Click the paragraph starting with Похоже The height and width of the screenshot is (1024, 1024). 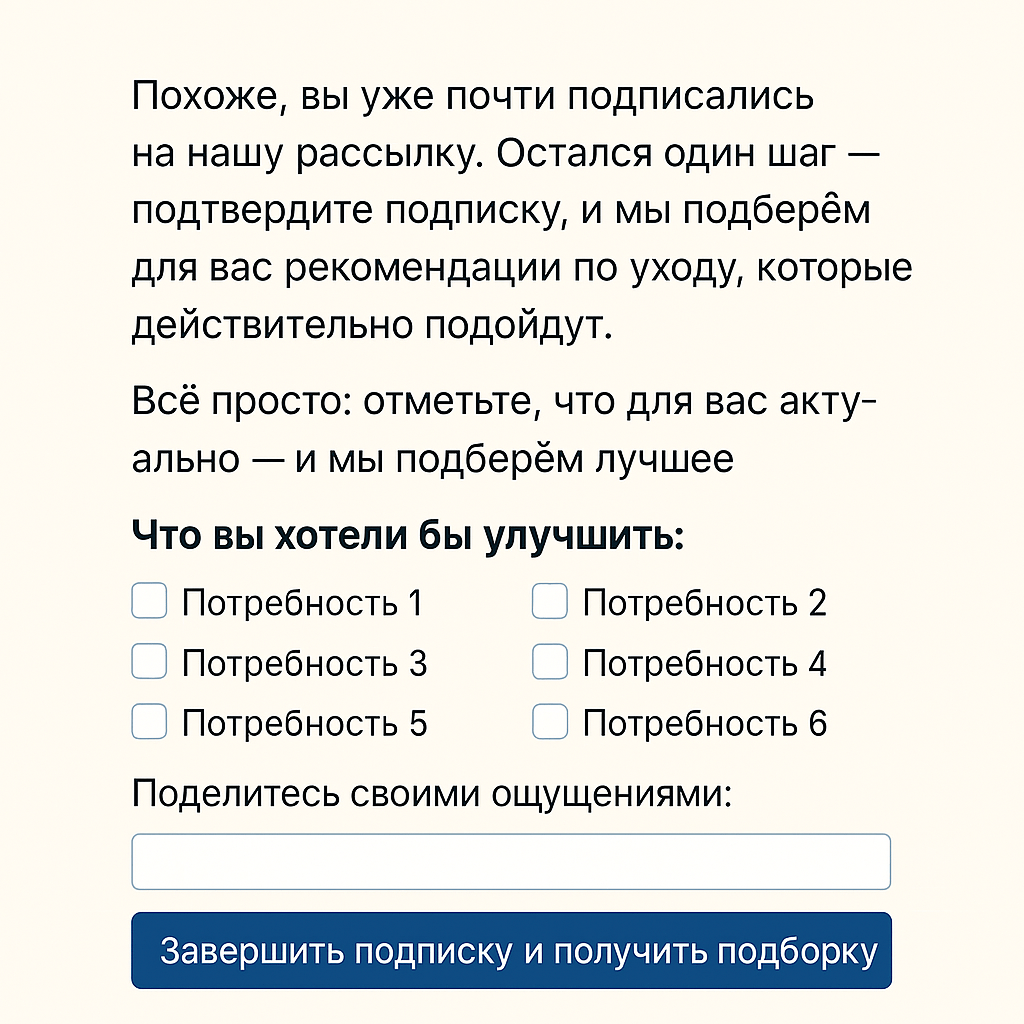520,212
